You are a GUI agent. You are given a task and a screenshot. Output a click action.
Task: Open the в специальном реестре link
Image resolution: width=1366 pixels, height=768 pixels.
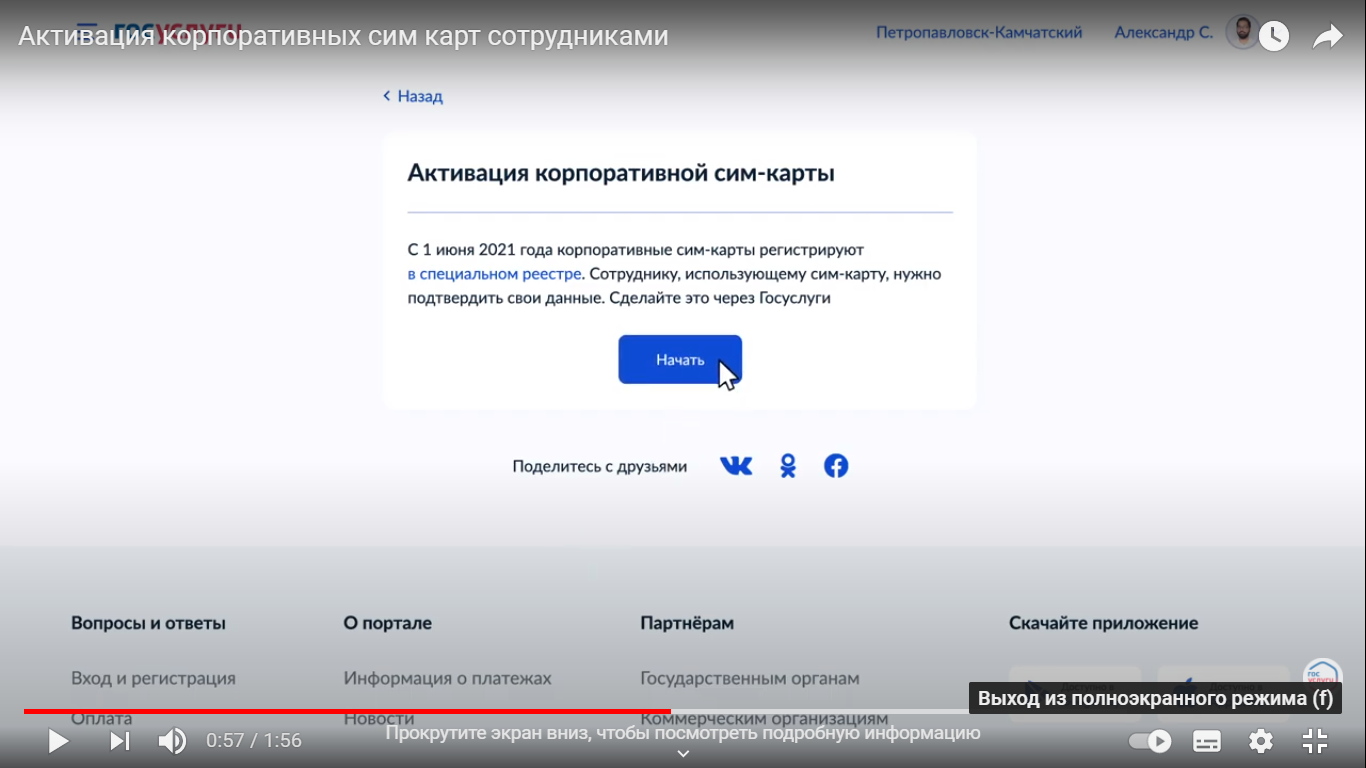pos(494,274)
